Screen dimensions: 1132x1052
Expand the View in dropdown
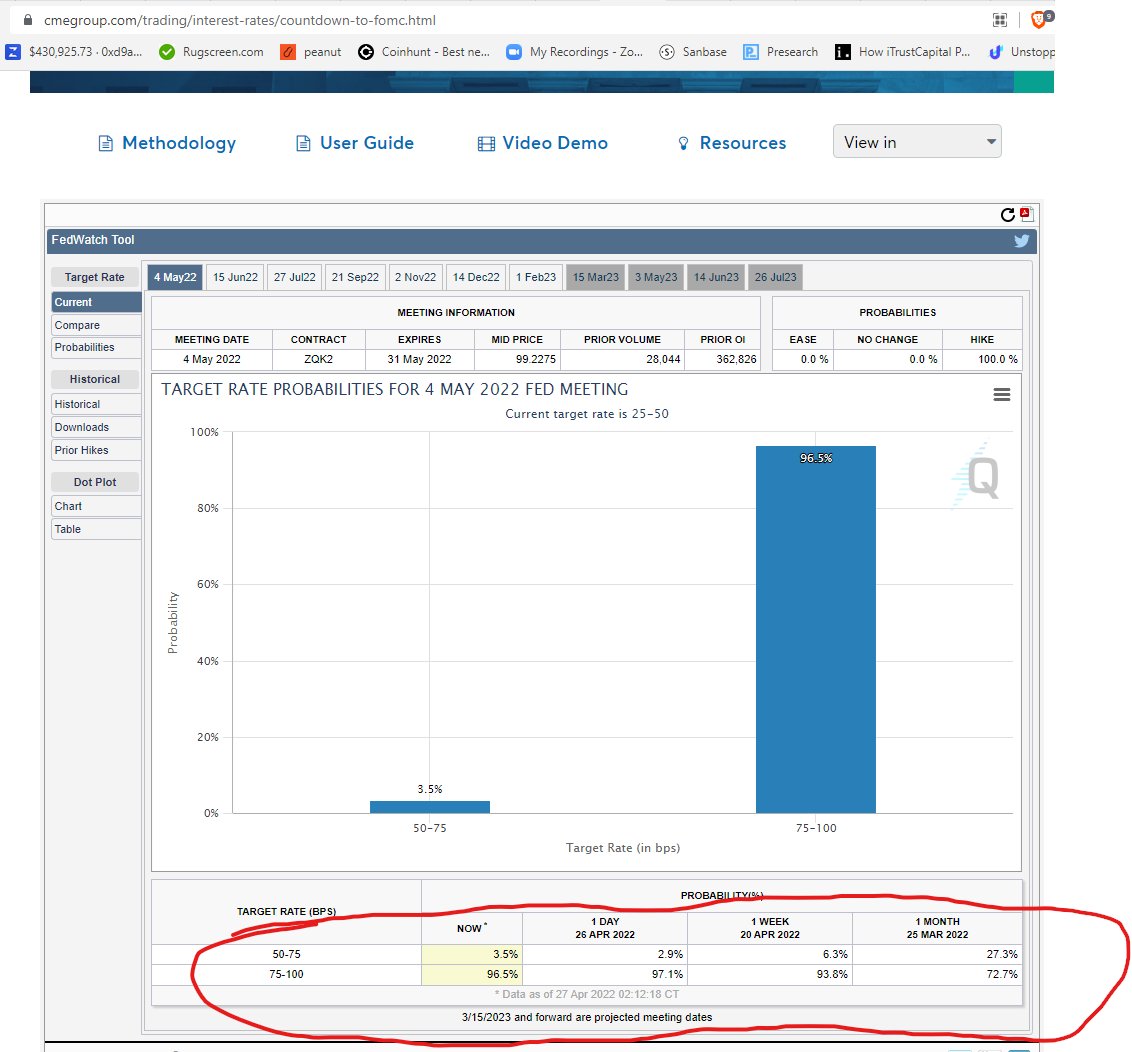pyautogui.click(x=917, y=142)
